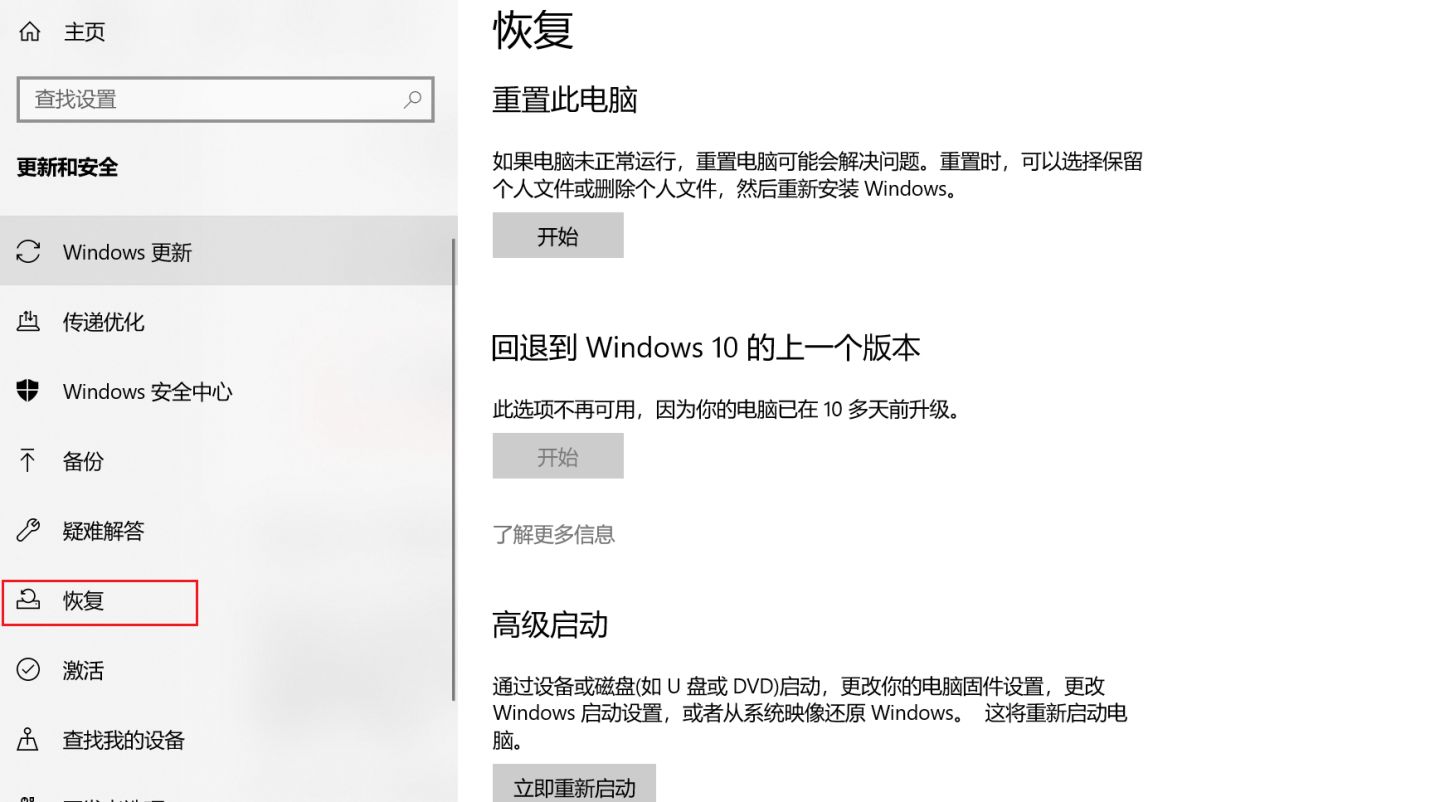
Task: Click the 传递优化 delivery optimization icon
Action: [28, 322]
